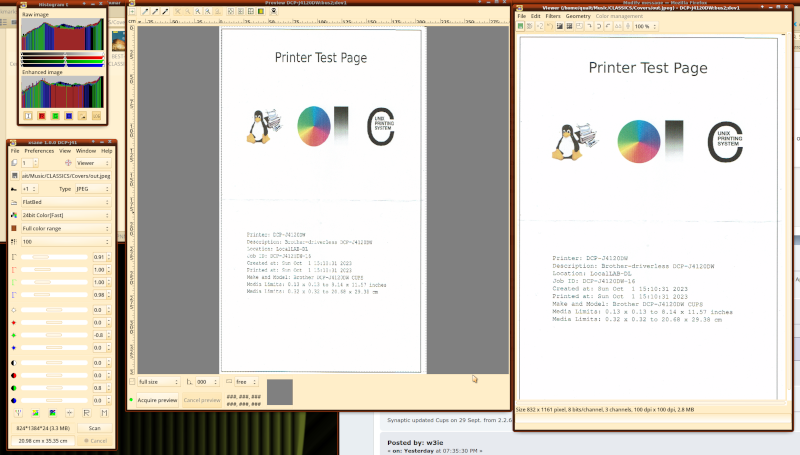The height and width of the screenshot is (455, 800).
Task: Expand the FlatBed source dropdown
Action: pyautogui.click(x=65, y=201)
